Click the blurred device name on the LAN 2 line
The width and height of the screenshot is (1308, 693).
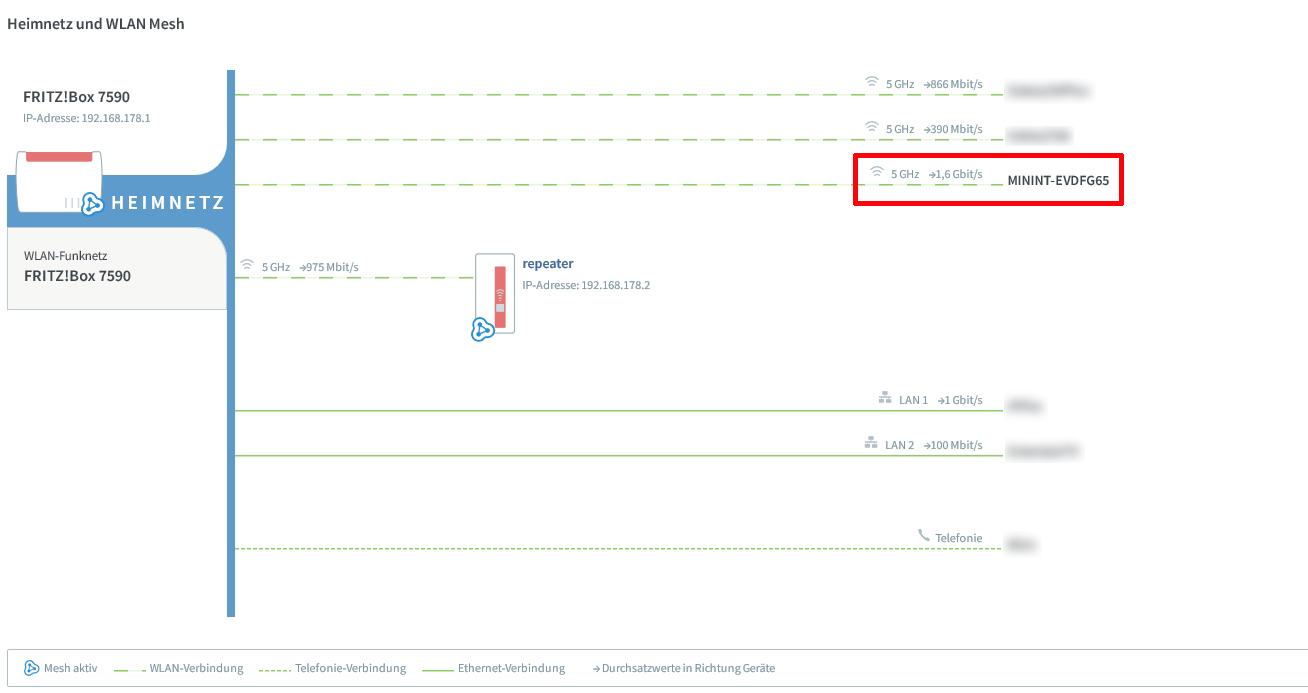(1043, 451)
